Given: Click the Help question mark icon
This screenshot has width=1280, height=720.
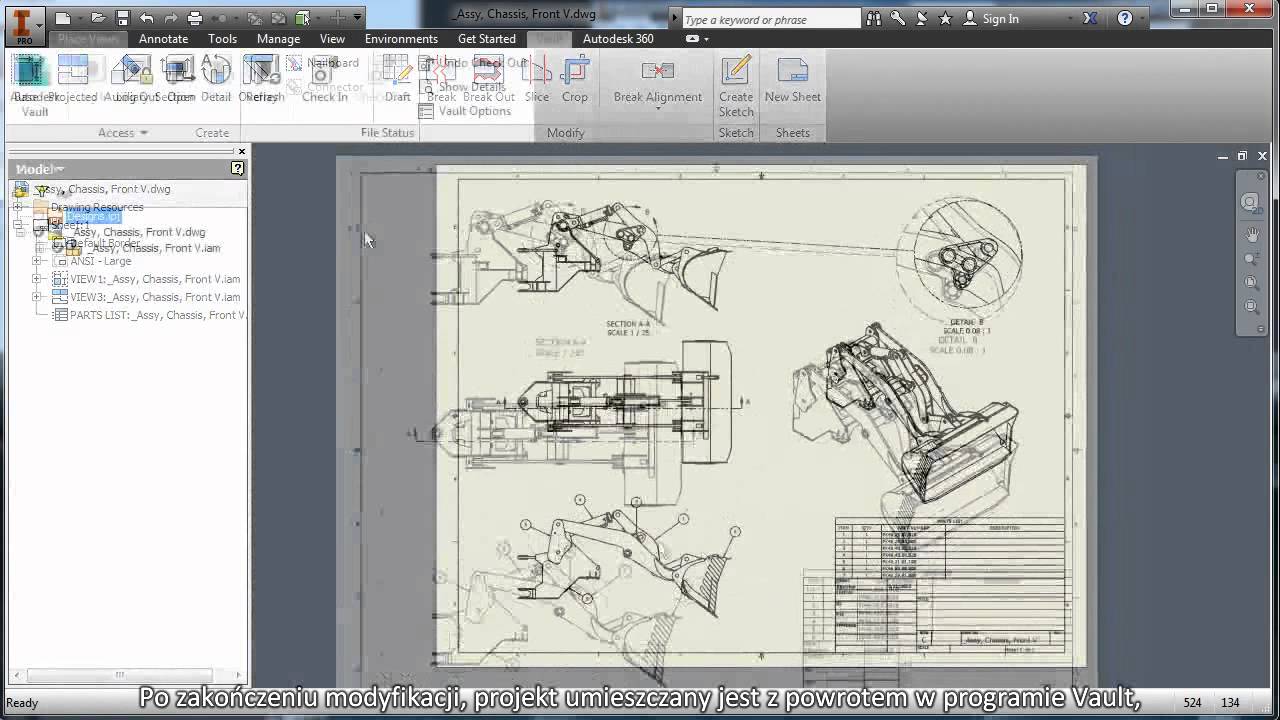Looking at the screenshot, I should click(1125, 18).
